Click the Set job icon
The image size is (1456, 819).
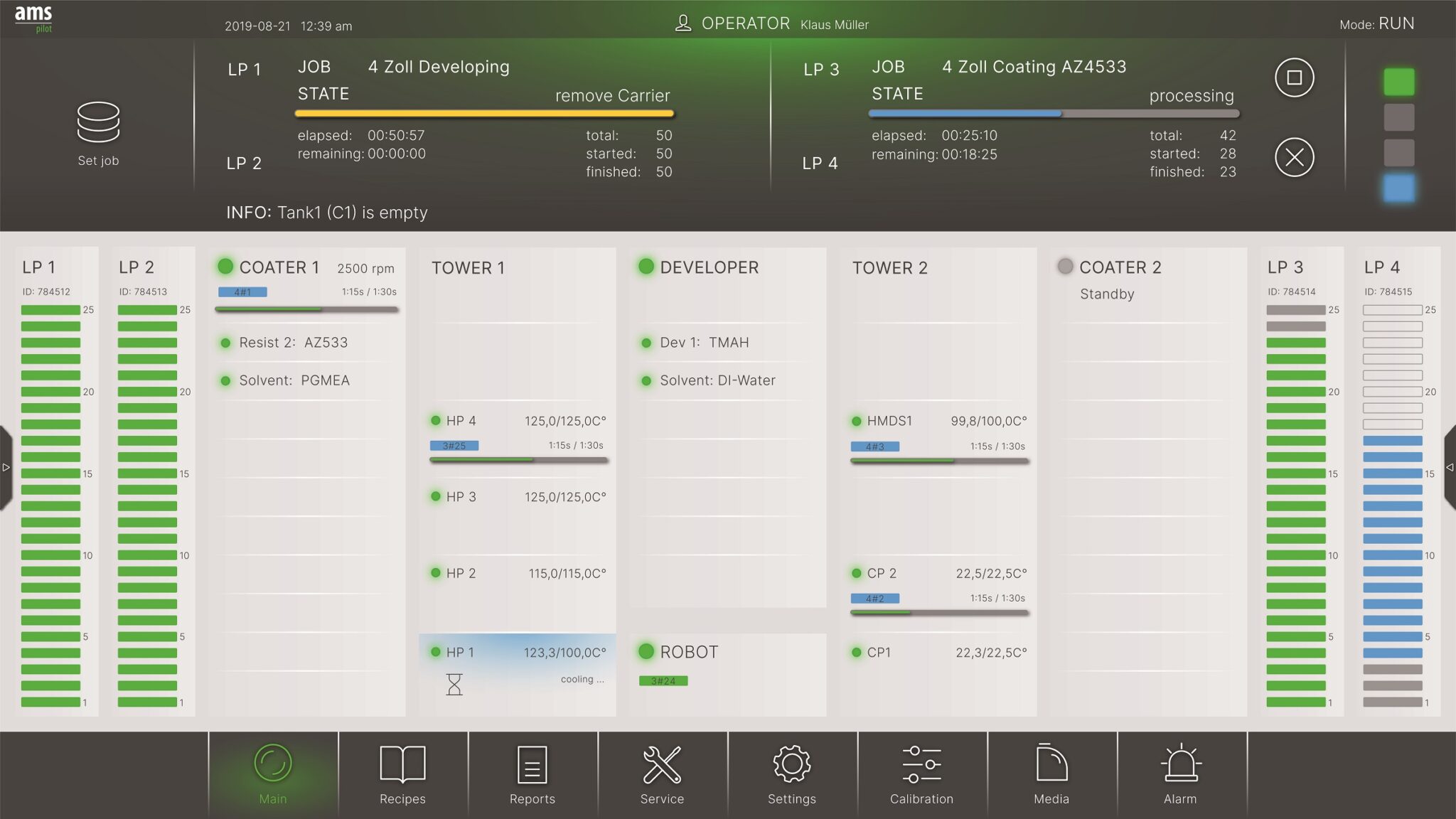coord(97,122)
